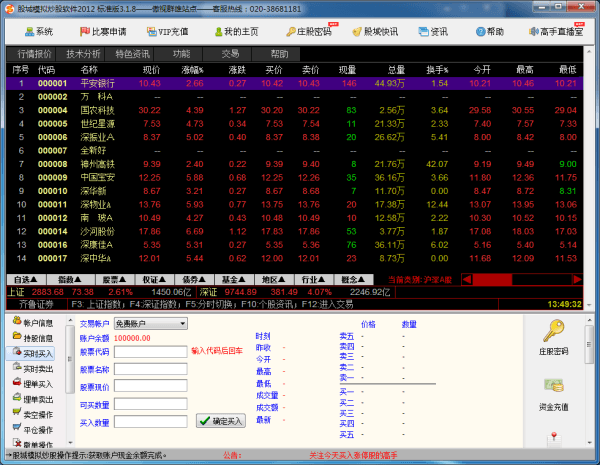
Task: Open the 帮助 menu in black bar
Action: pyautogui.click(x=276, y=54)
